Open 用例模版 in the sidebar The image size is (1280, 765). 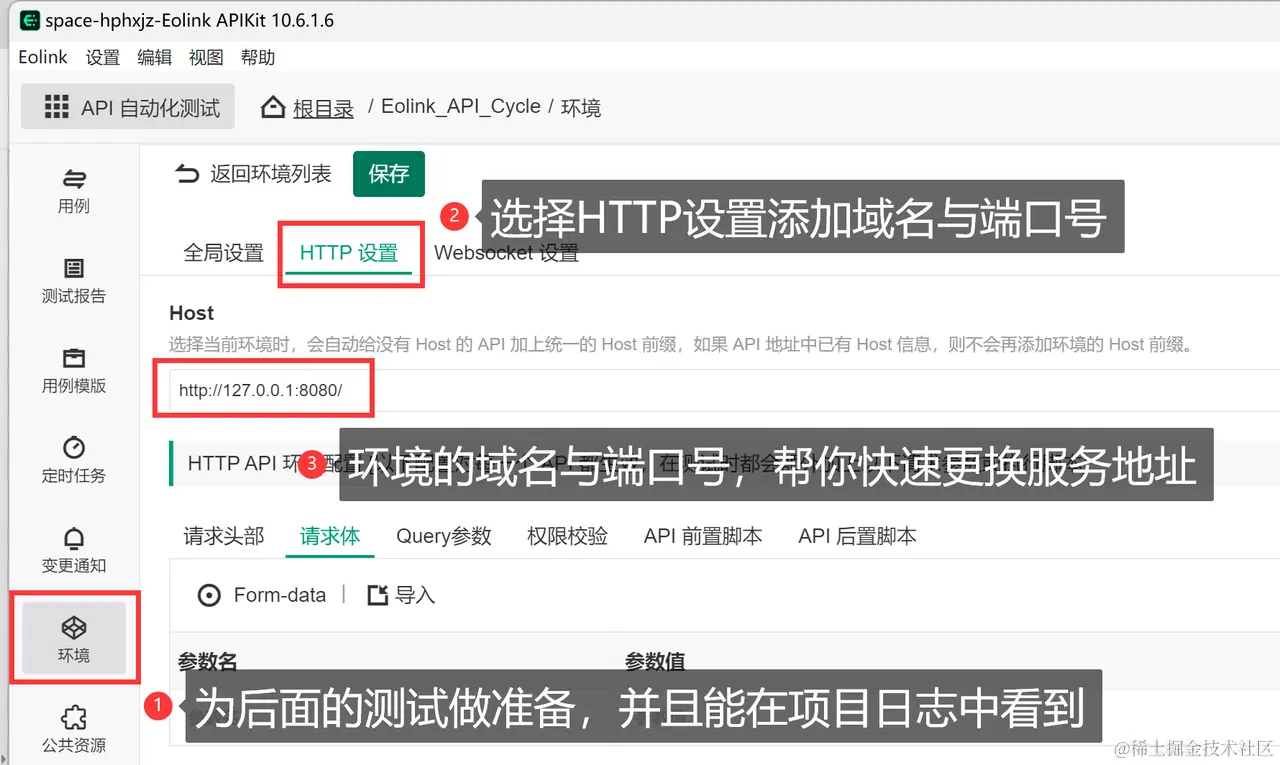click(74, 371)
